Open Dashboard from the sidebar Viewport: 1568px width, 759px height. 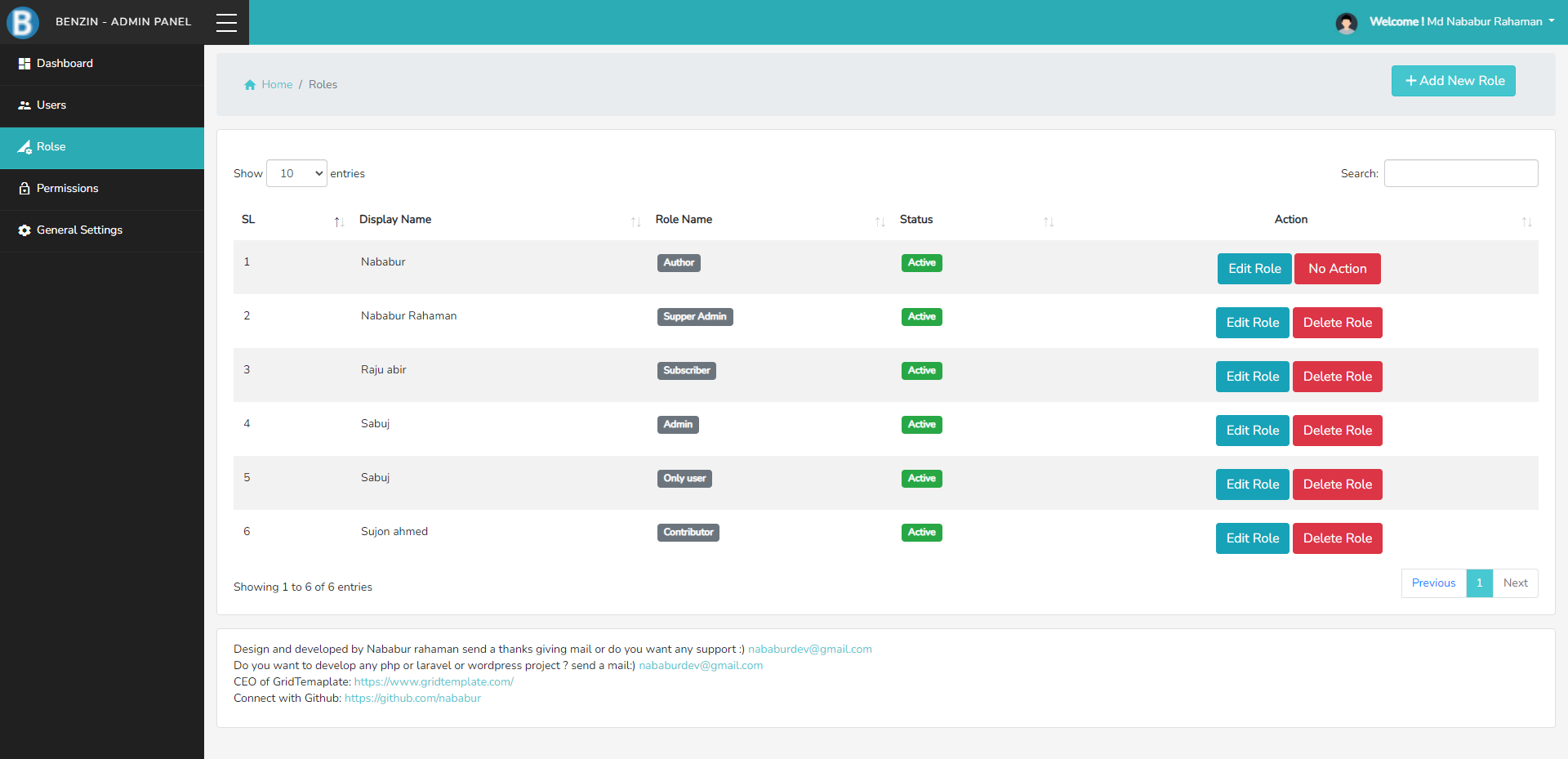point(102,64)
